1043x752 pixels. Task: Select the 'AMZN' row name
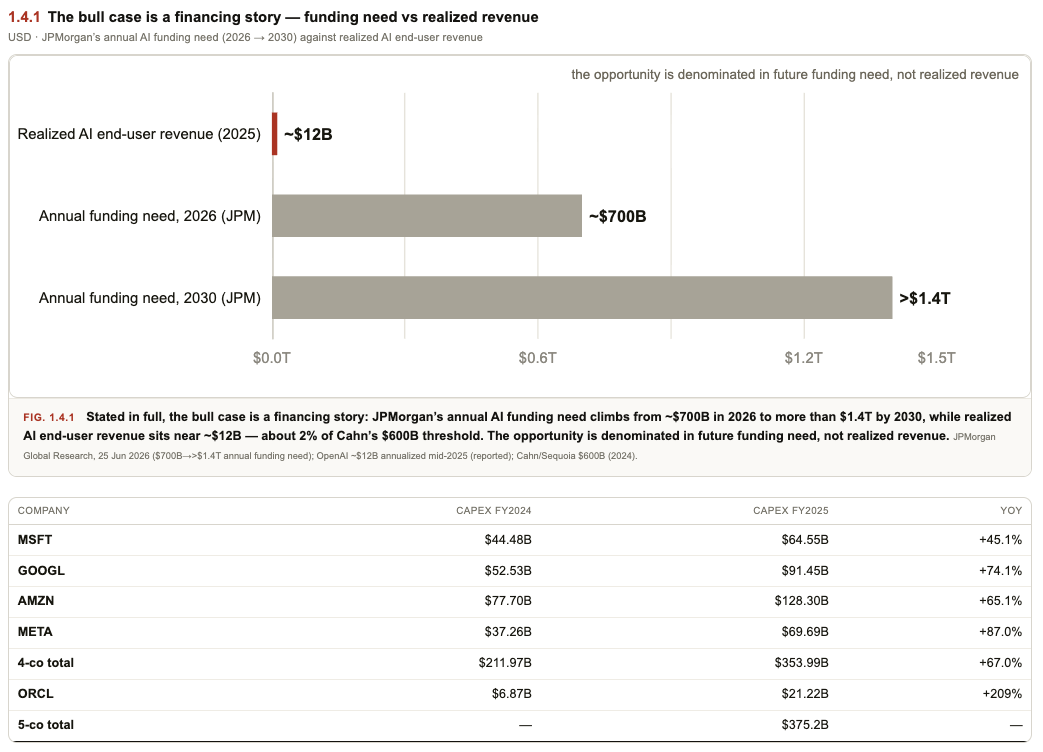(36, 600)
